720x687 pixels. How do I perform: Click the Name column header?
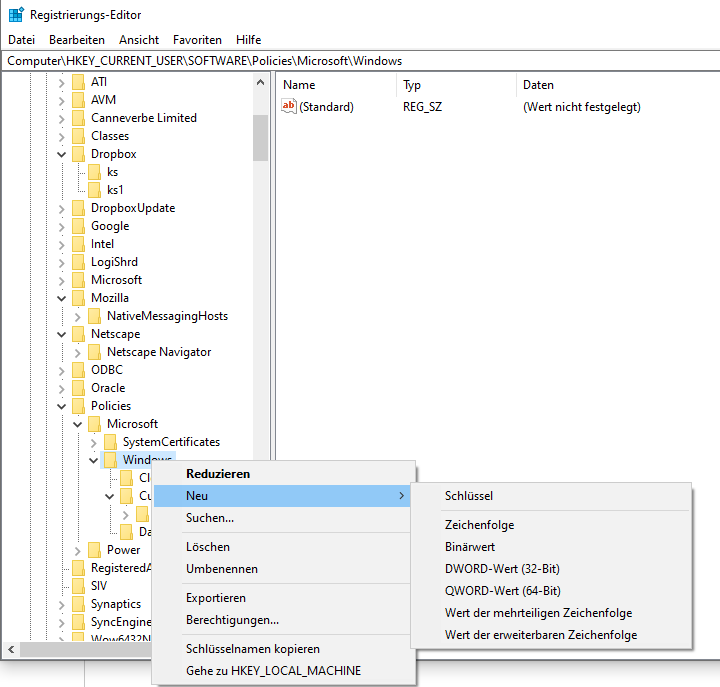coord(337,85)
